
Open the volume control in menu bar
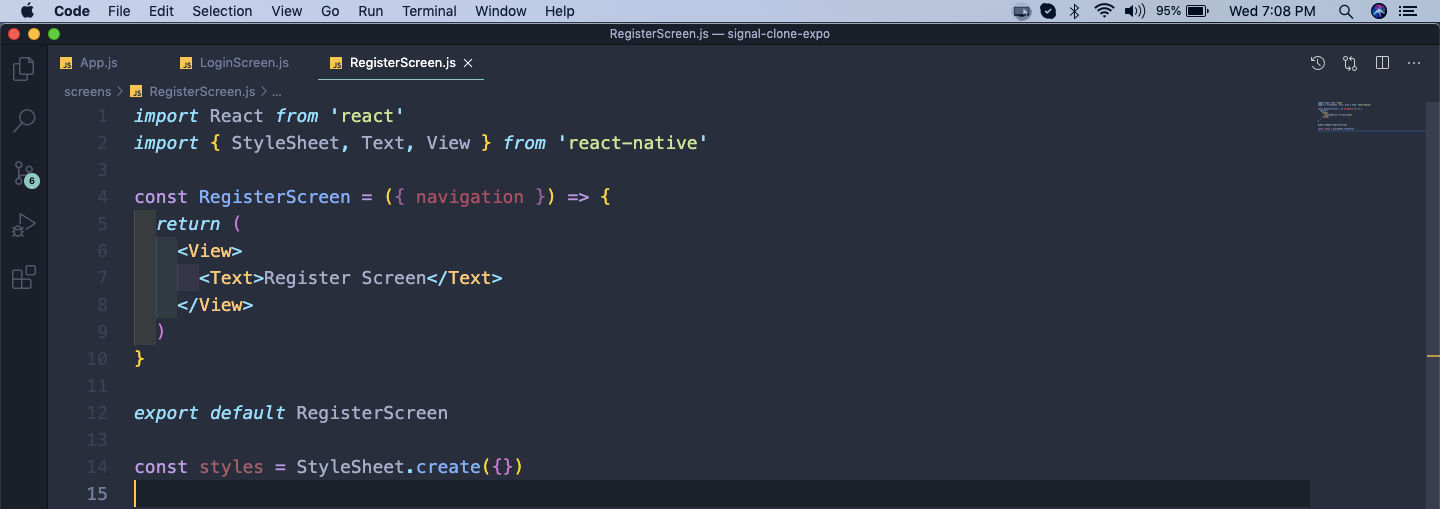coord(1135,11)
